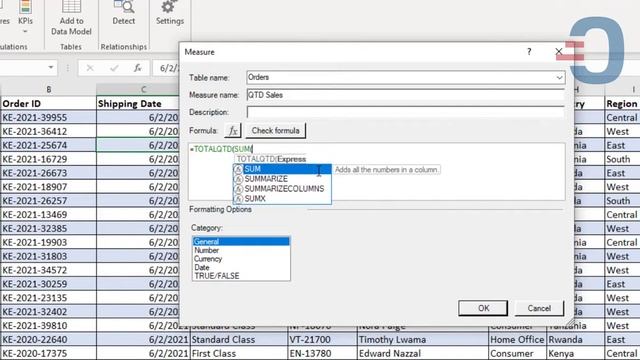The width and height of the screenshot is (640, 360).
Task: Click the Home Office segment cell
Action: (x=517, y=340)
